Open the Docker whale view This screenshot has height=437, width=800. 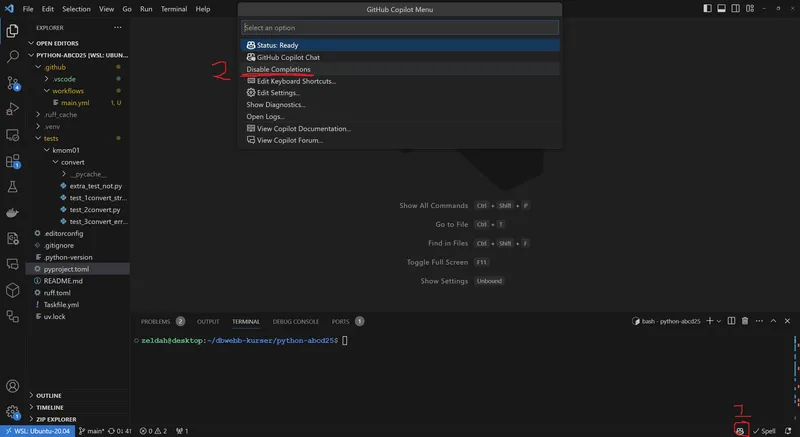pyautogui.click(x=12, y=213)
